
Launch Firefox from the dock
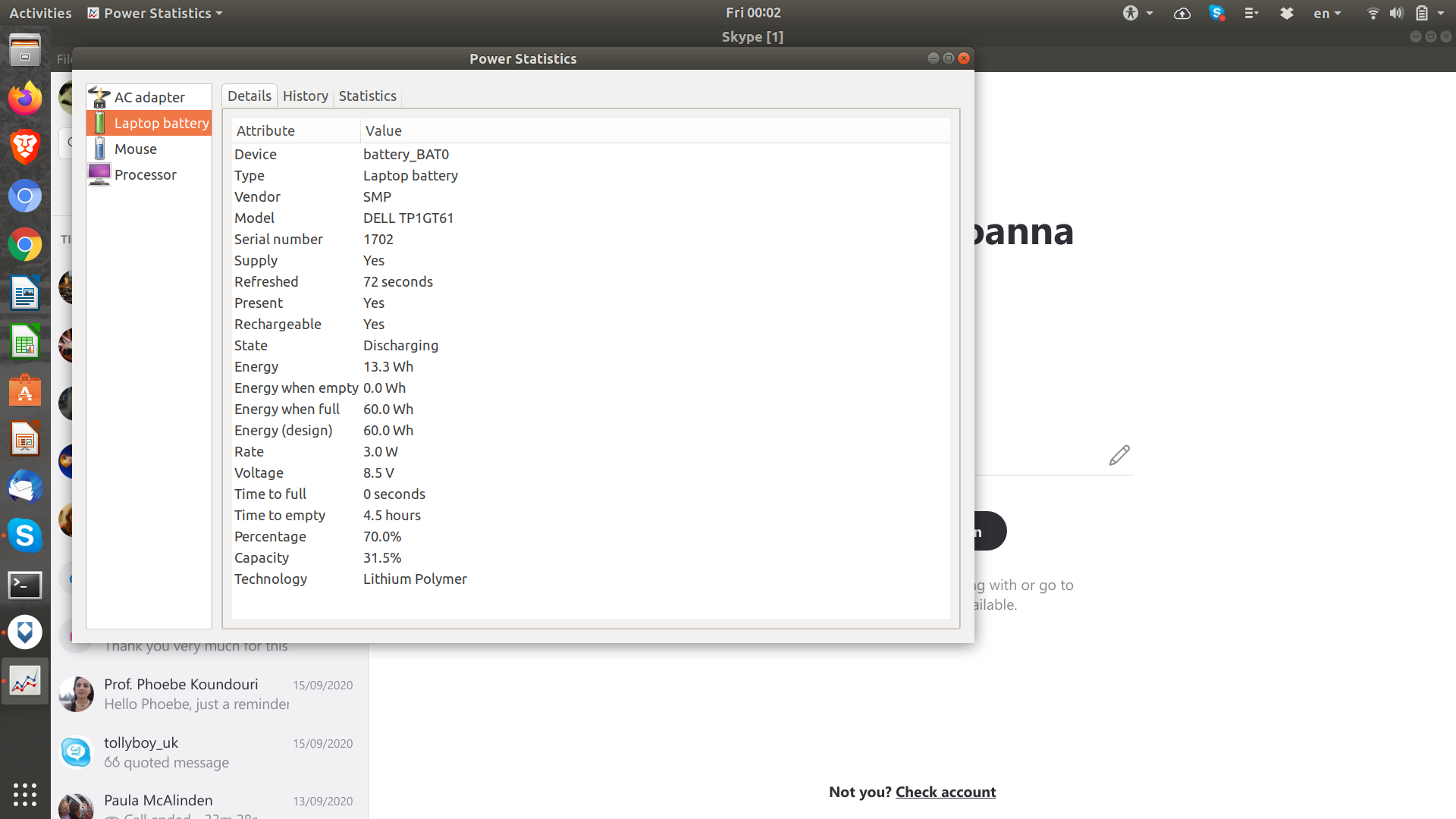pos(25,99)
